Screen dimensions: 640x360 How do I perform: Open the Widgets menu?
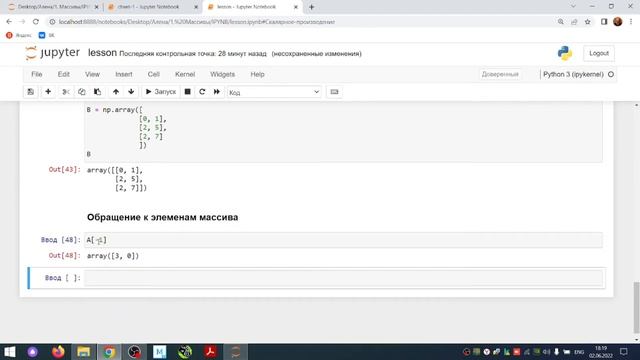[222, 74]
